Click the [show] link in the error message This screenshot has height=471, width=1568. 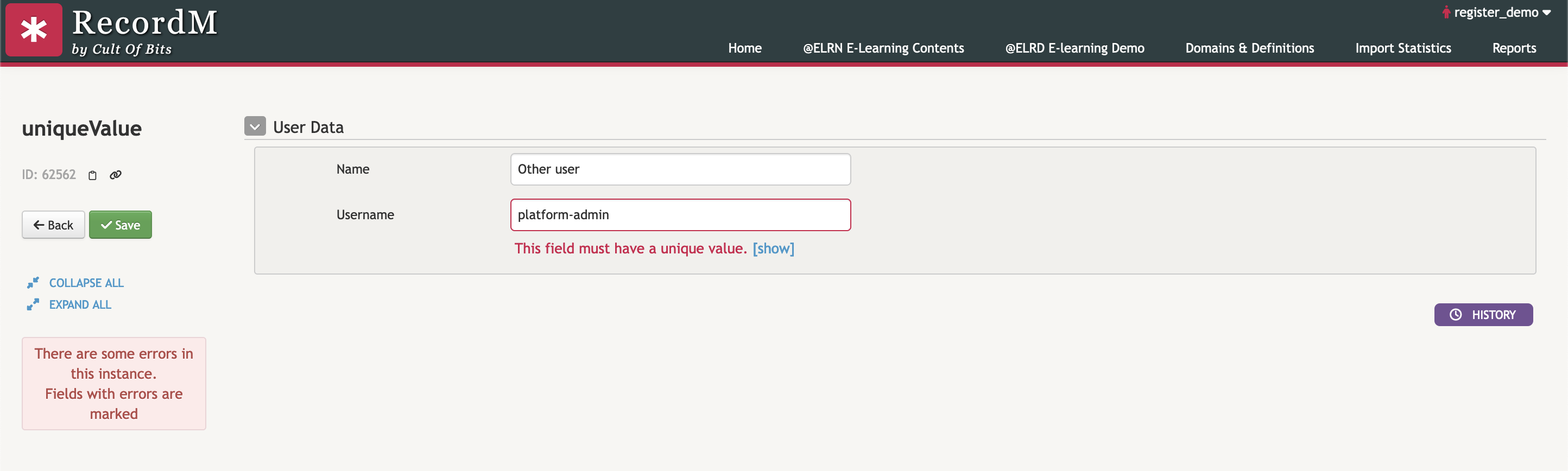773,249
